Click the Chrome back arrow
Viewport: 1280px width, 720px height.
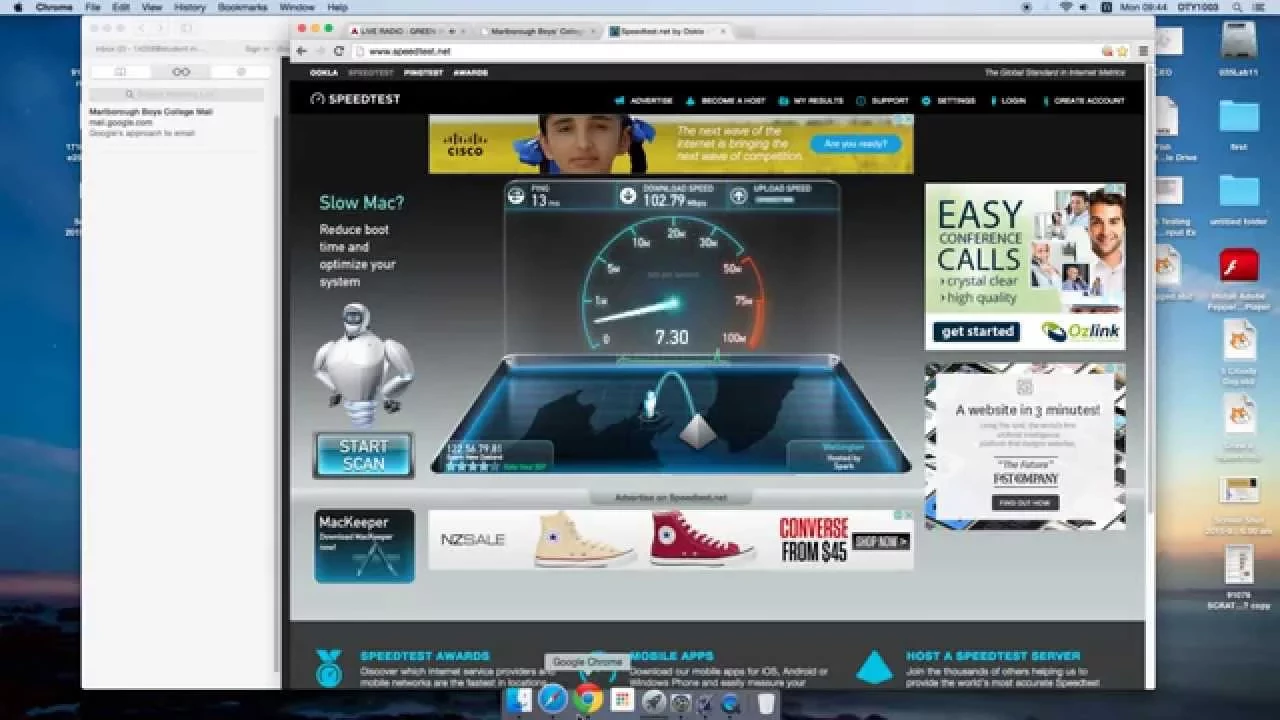301,51
